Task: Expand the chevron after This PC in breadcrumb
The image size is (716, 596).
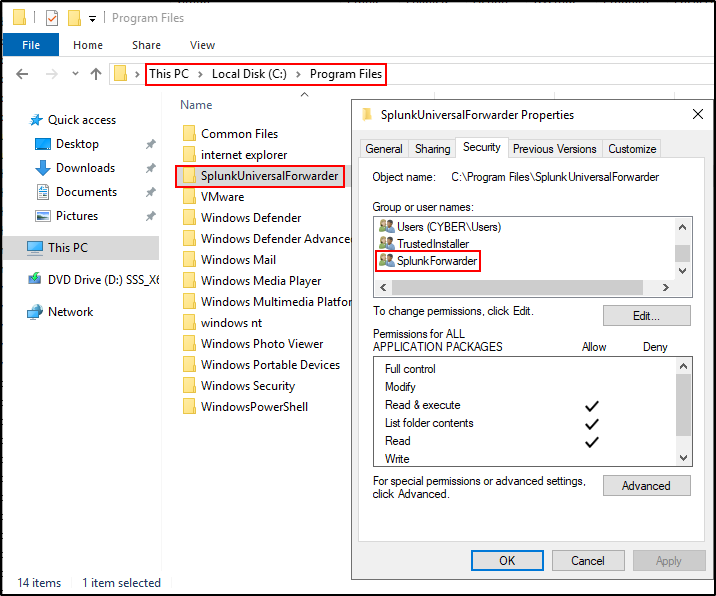Action: tap(200, 74)
